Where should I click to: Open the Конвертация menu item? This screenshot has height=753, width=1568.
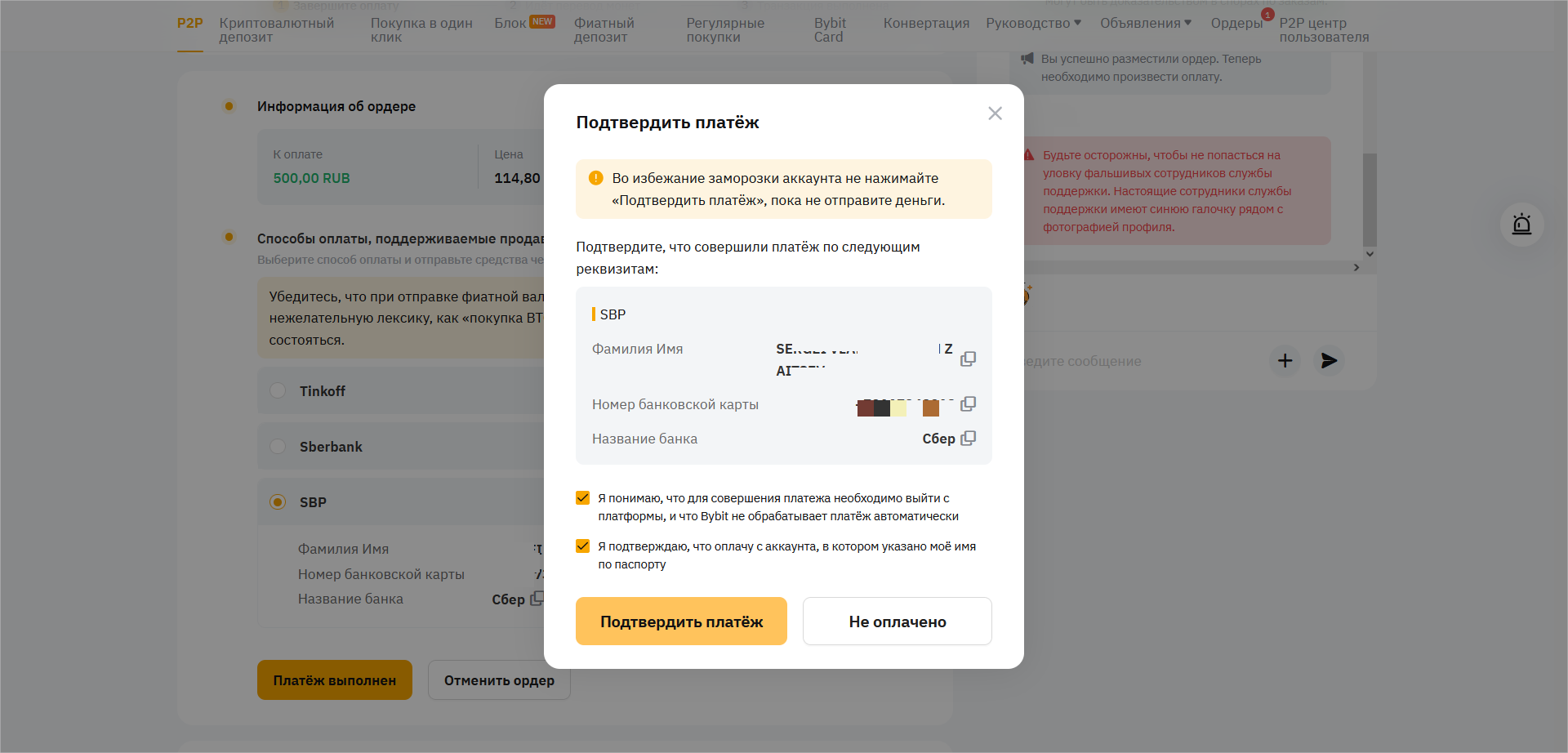926,23
